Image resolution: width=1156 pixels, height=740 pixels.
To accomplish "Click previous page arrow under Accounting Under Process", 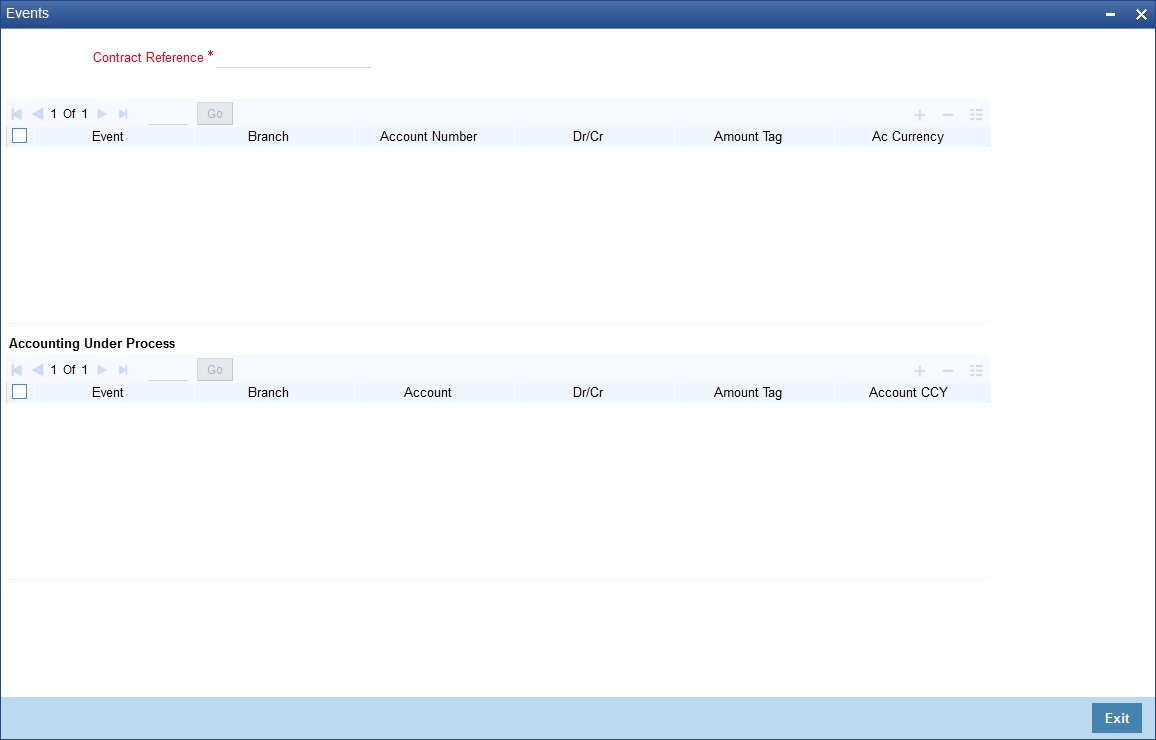I will 38,370.
